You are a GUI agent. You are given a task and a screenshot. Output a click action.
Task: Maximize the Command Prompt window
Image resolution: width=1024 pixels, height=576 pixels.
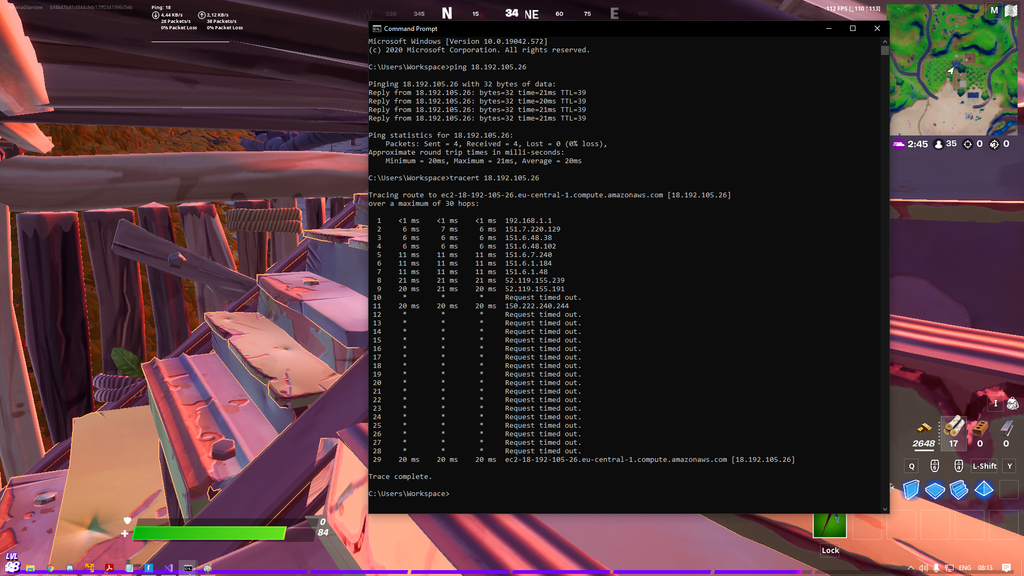click(x=852, y=28)
